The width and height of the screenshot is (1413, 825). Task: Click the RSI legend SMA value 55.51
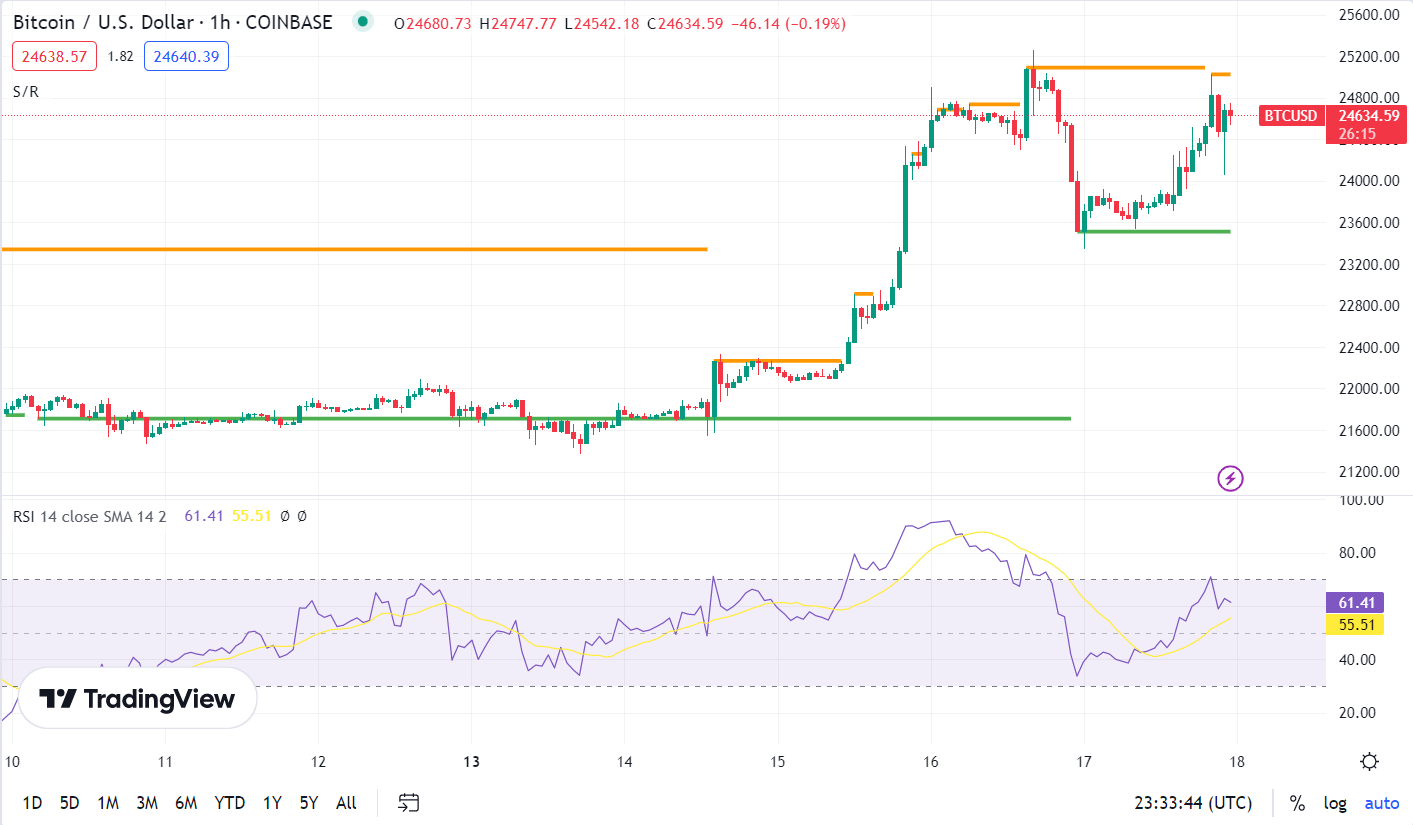click(251, 516)
